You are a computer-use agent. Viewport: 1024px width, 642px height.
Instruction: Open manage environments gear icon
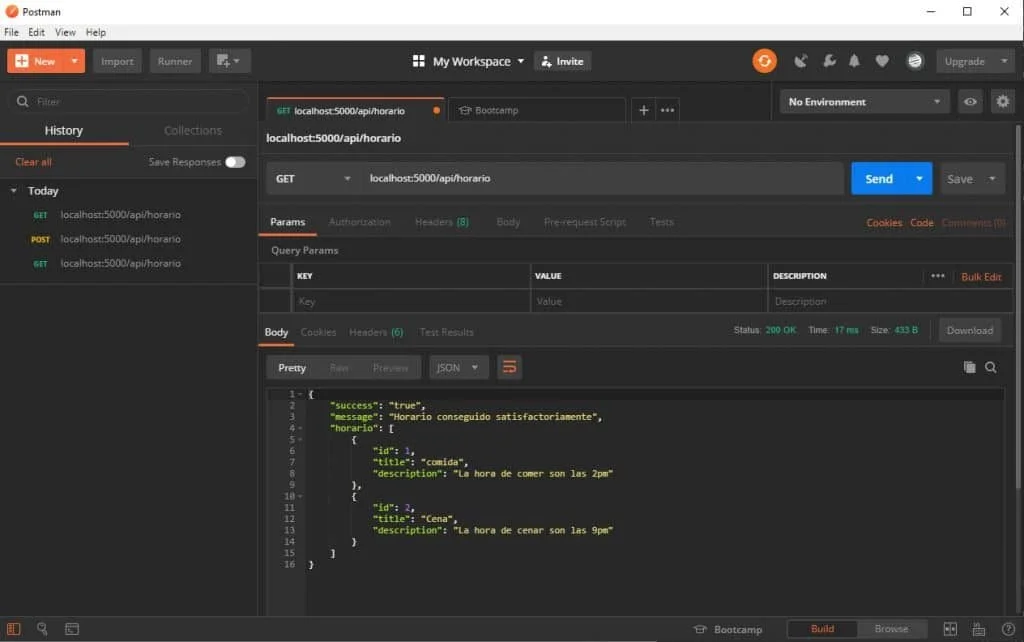(1002, 102)
